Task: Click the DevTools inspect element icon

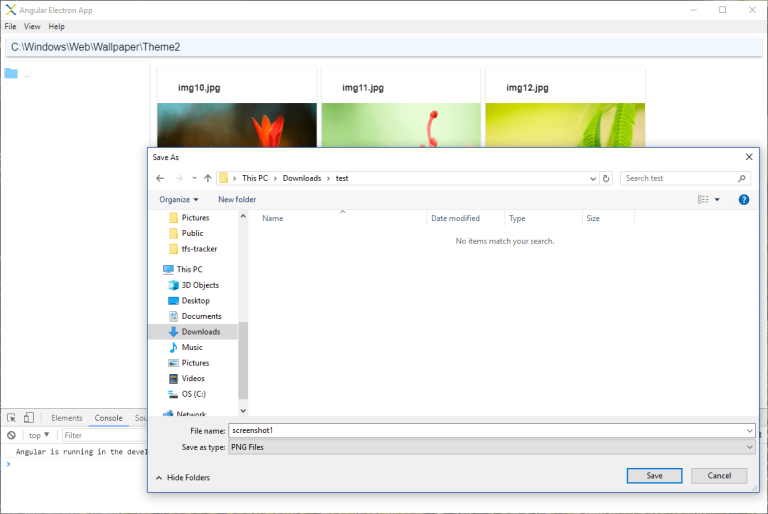Action: [11, 418]
